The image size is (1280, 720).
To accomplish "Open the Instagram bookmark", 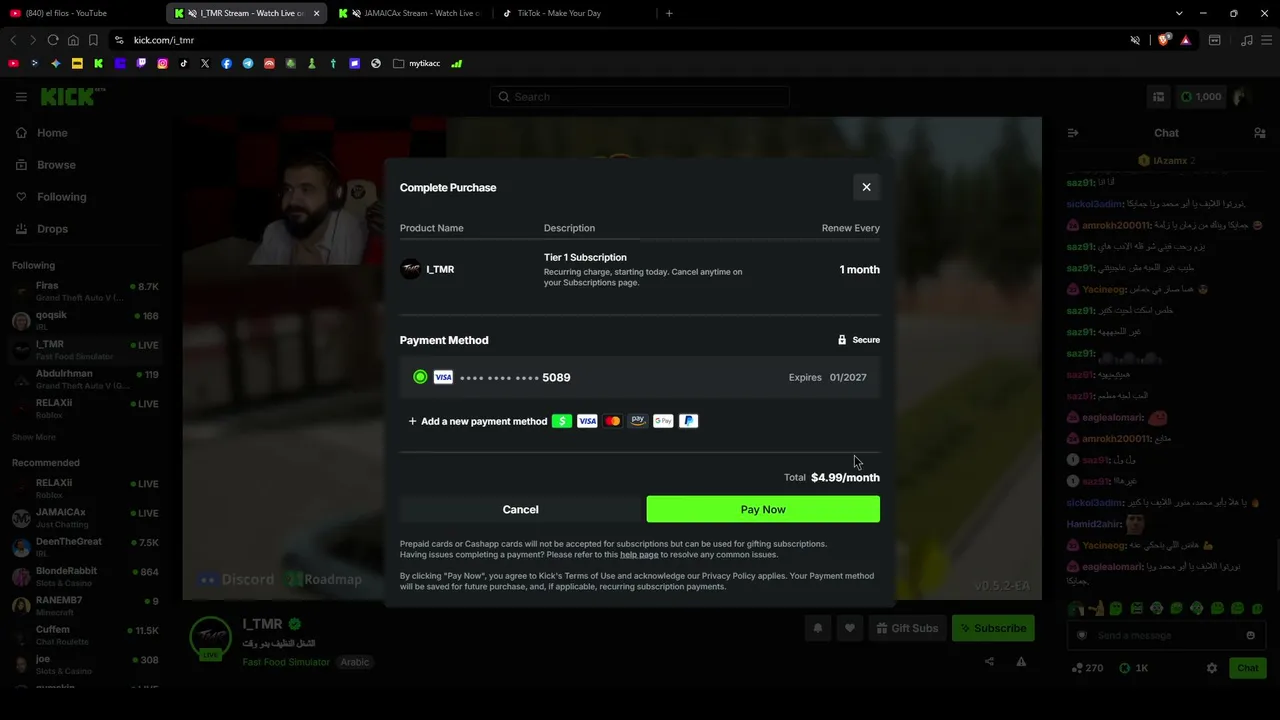I will pos(162,63).
